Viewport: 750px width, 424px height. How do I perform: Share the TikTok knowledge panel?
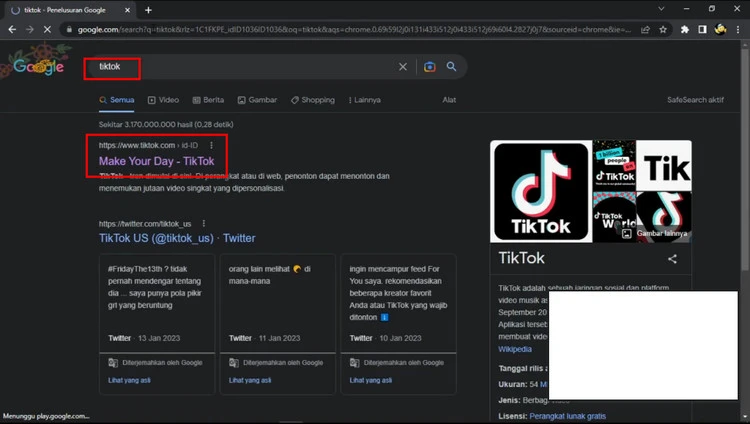click(672, 259)
